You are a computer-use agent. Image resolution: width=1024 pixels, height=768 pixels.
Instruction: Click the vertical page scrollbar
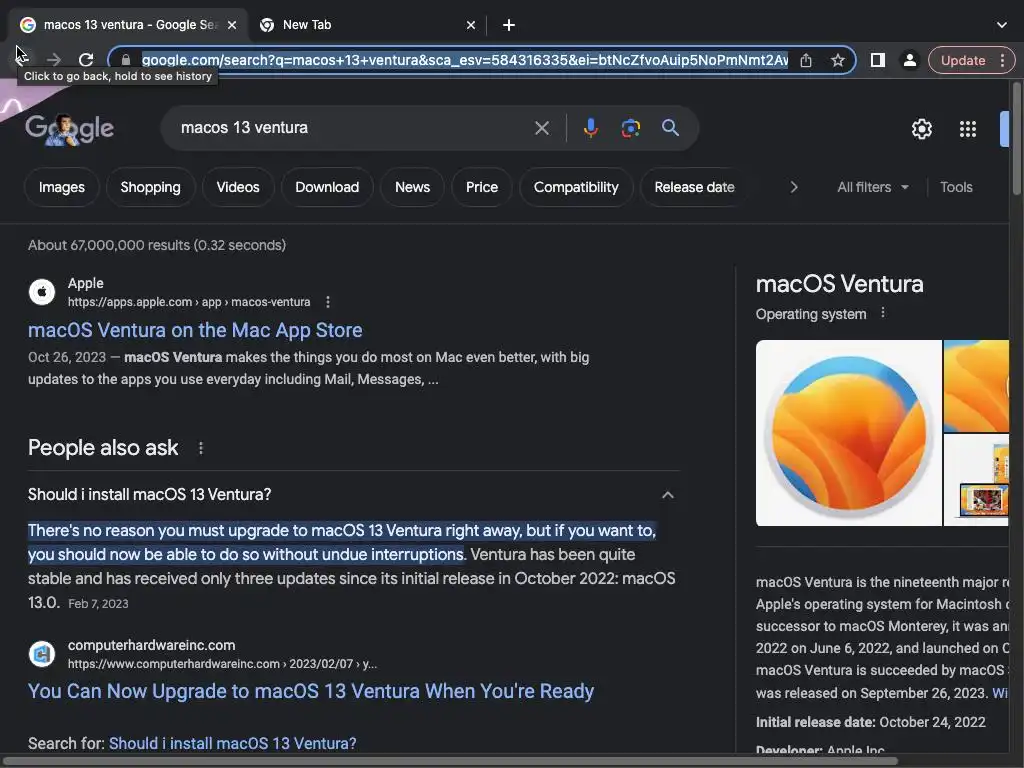pyautogui.click(x=1017, y=138)
